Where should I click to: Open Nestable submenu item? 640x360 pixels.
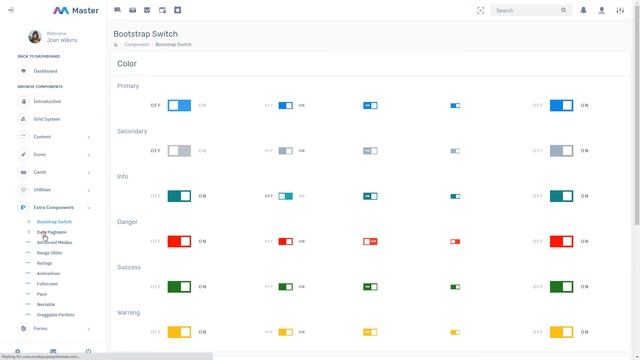[x=46, y=304]
